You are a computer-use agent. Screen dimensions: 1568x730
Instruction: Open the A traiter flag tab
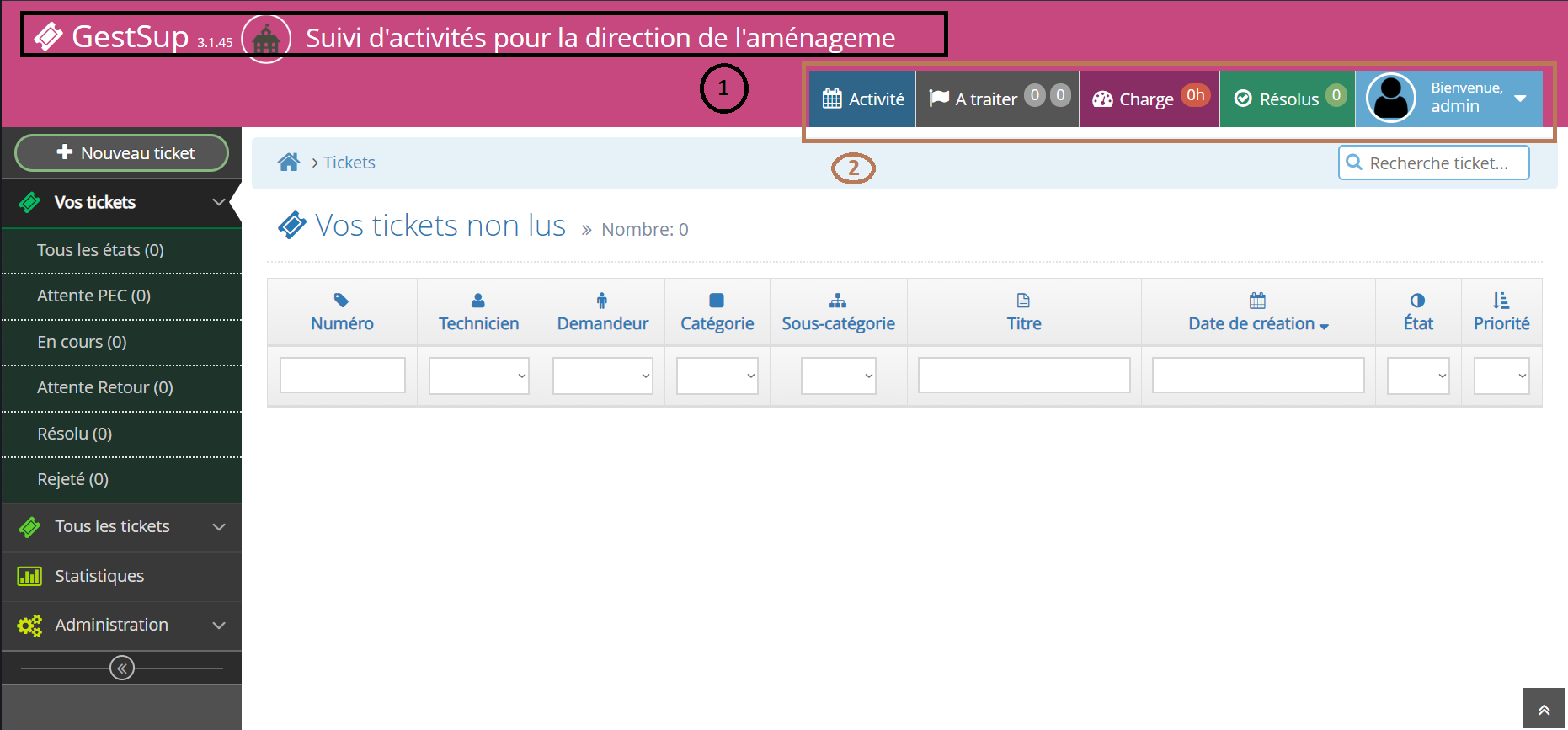(x=997, y=99)
